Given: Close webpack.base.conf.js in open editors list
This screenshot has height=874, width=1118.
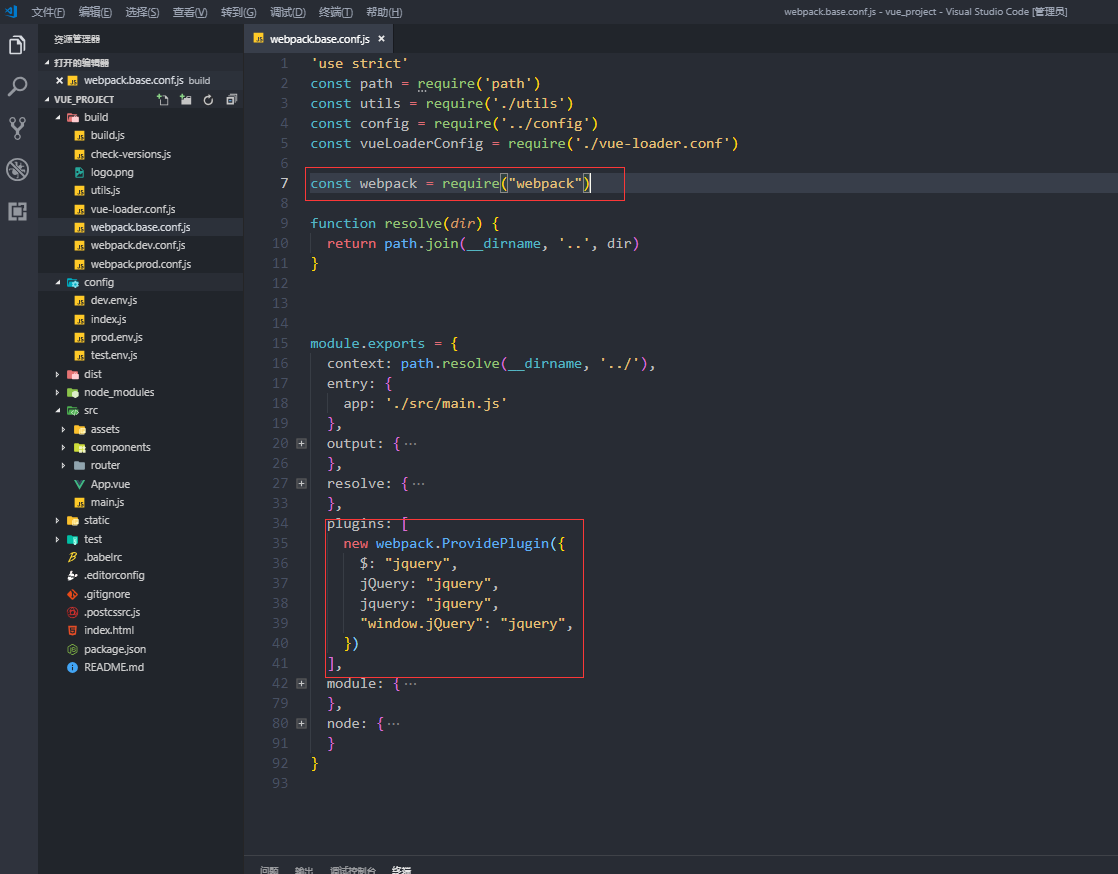Looking at the screenshot, I should 59,81.
